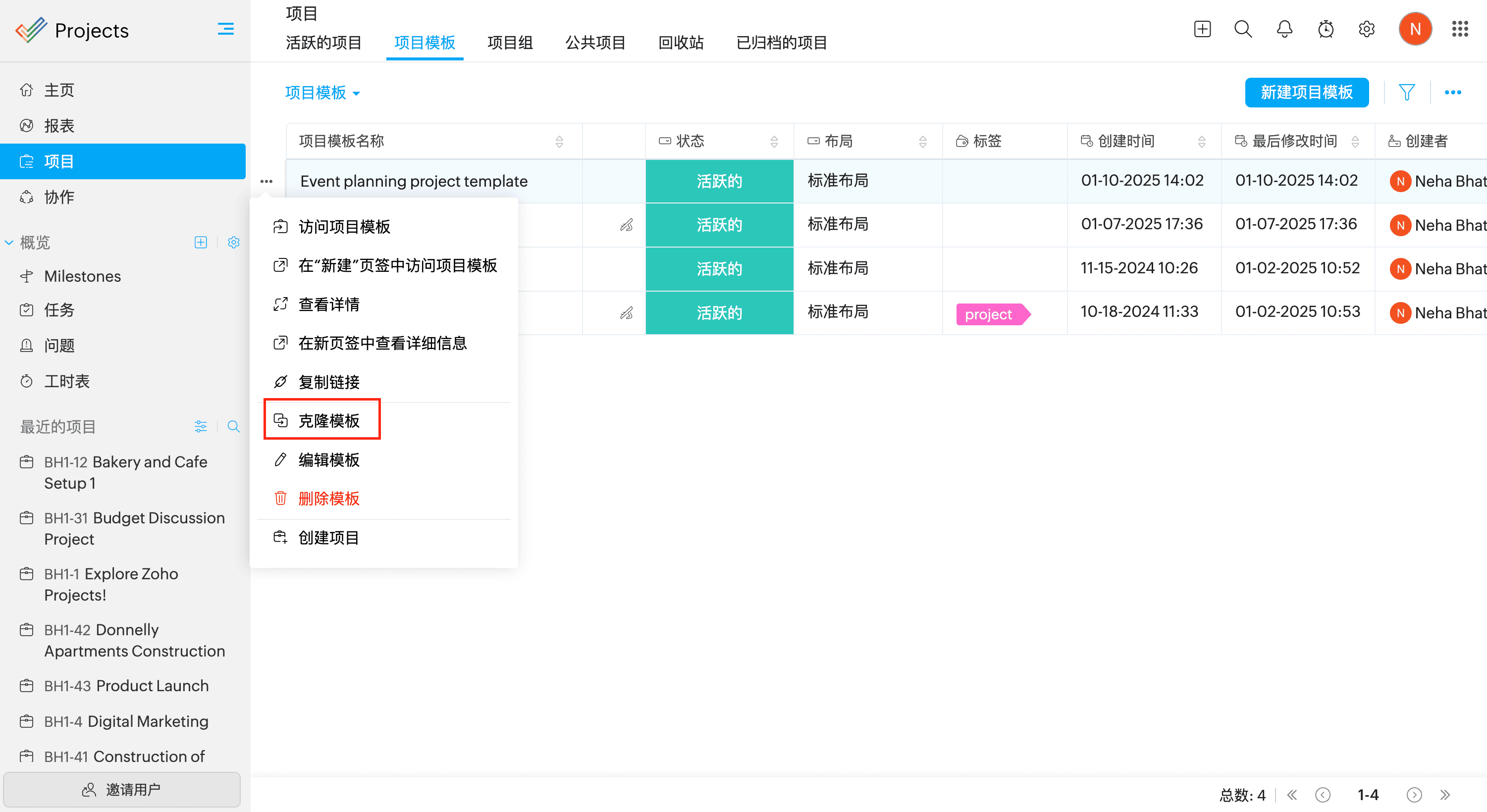
Task: Sort by 状态 column arrows
Action: pos(774,142)
